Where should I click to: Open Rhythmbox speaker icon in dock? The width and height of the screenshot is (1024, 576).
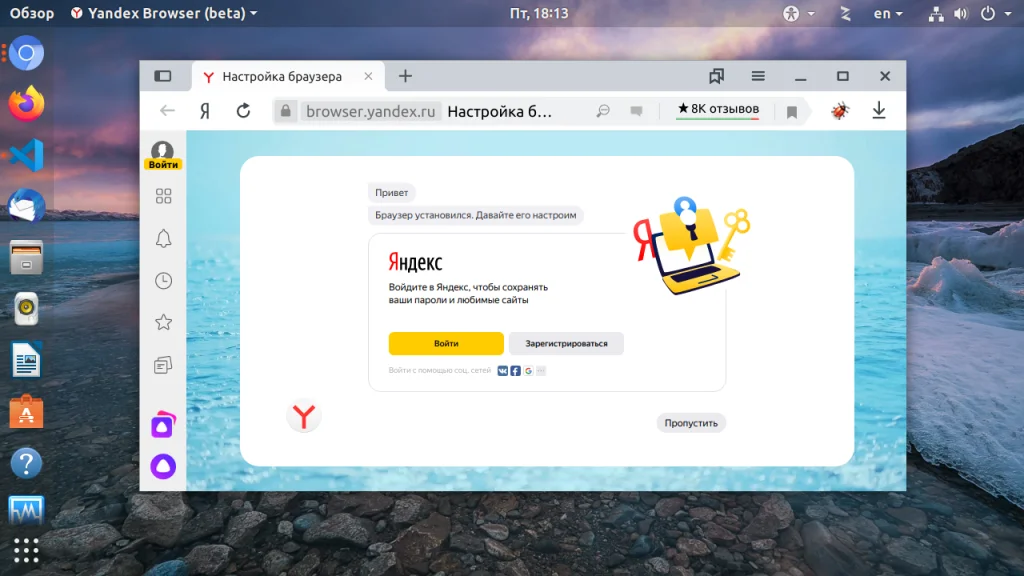coord(26,308)
